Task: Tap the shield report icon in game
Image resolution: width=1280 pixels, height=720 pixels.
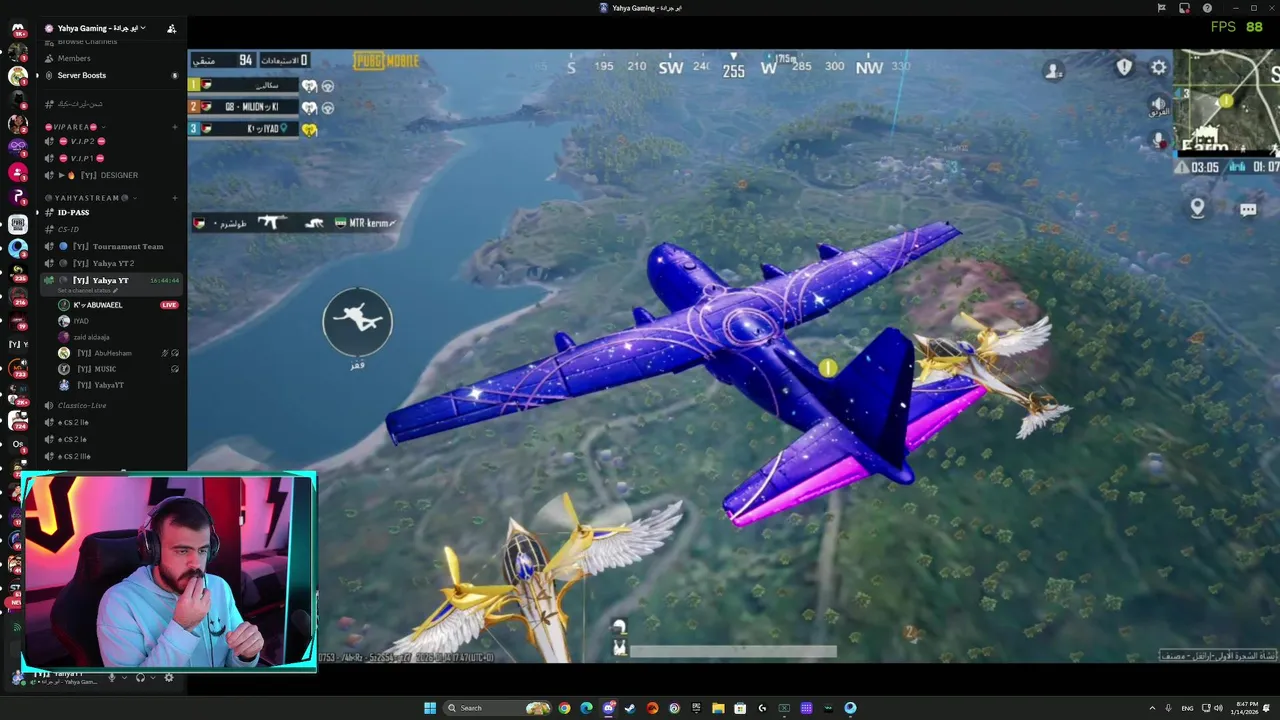Action: 1124,67
